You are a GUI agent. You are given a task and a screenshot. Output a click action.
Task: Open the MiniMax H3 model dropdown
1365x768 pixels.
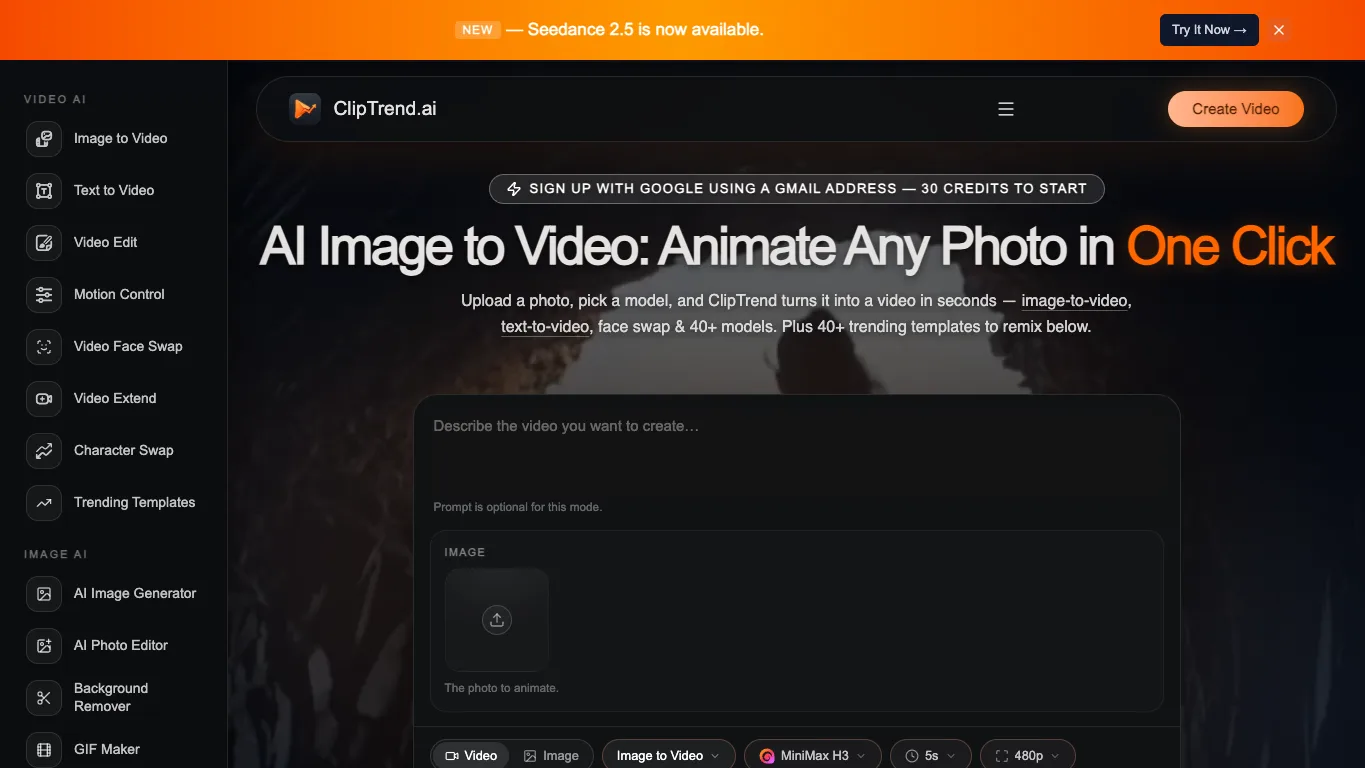point(813,756)
